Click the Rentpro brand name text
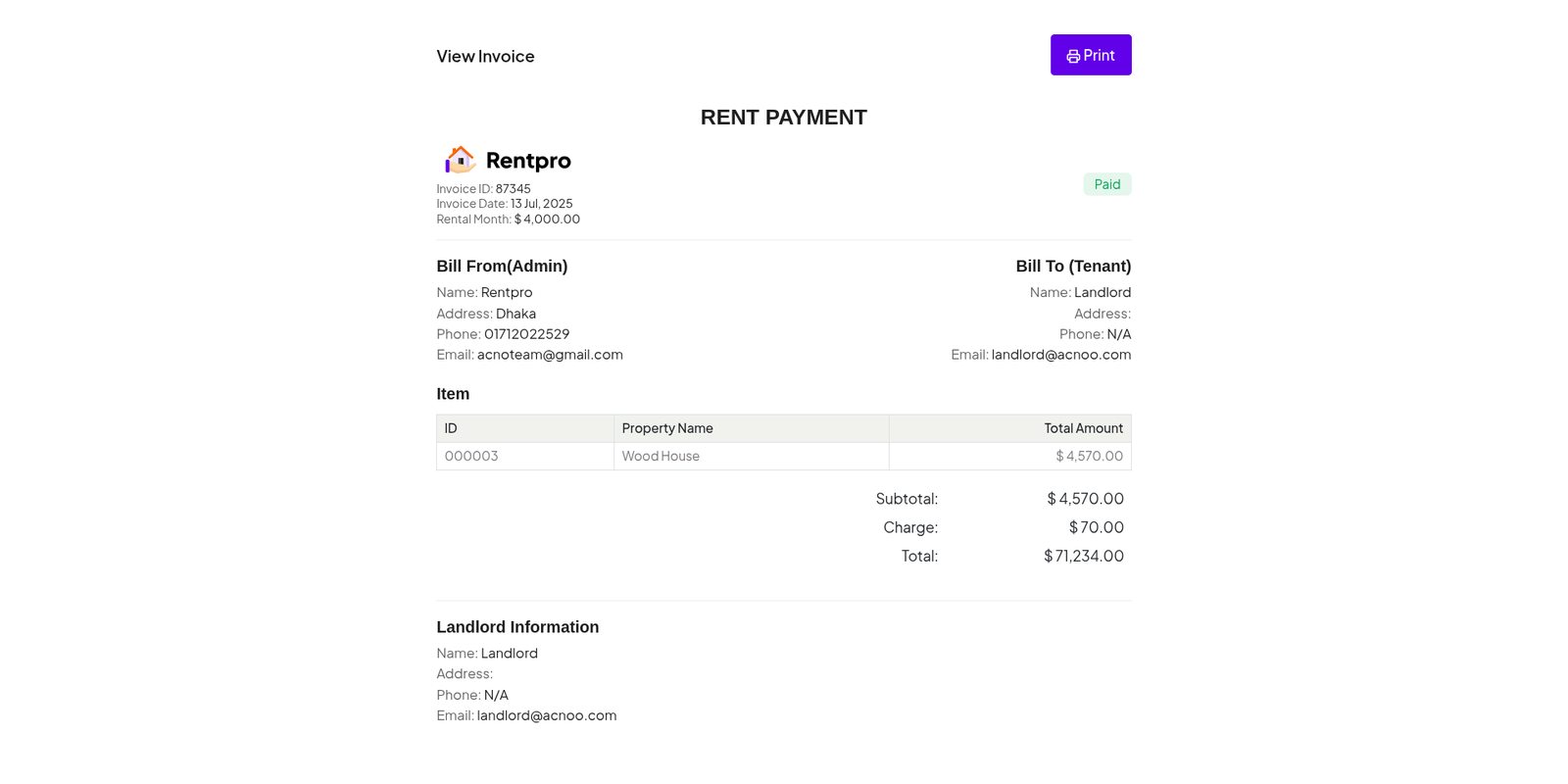 point(528,160)
